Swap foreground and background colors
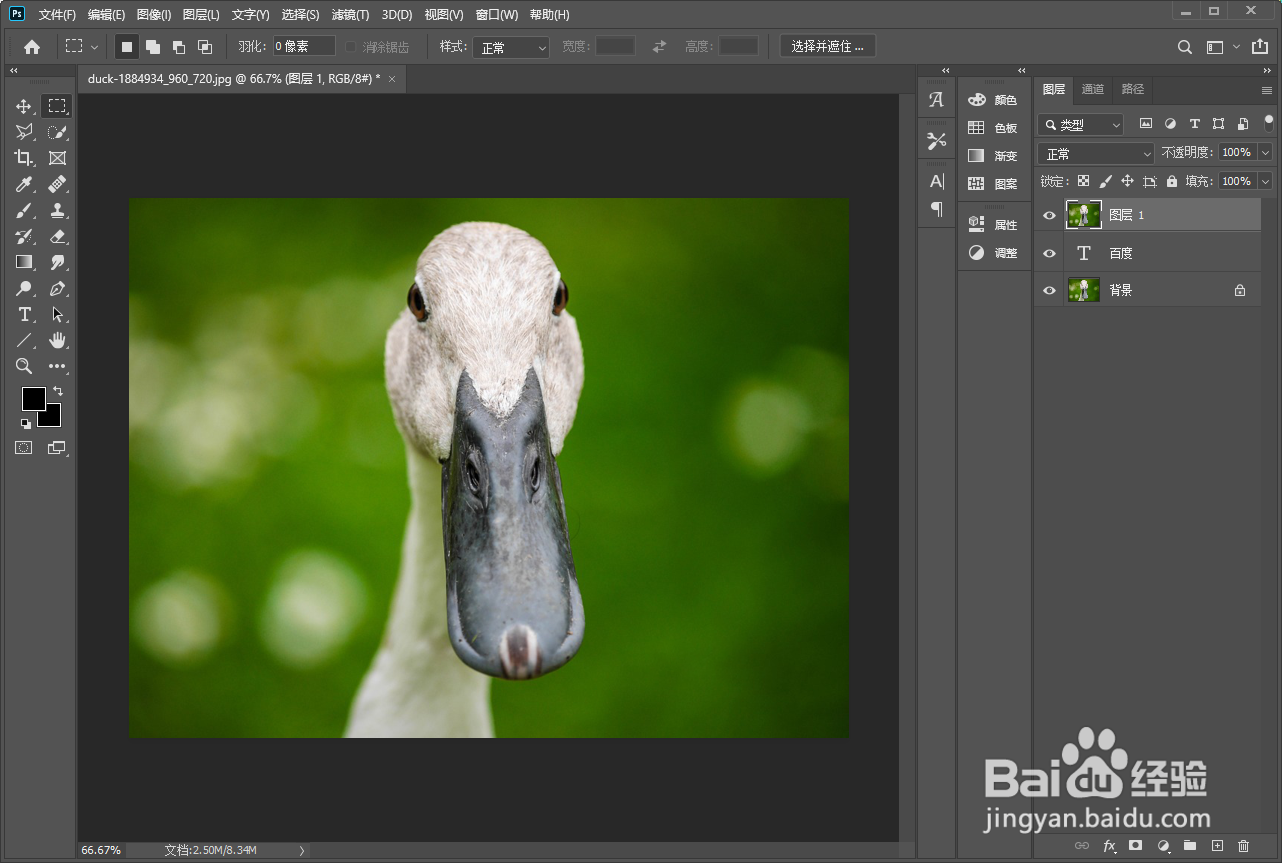The width and height of the screenshot is (1282, 863). (58, 391)
